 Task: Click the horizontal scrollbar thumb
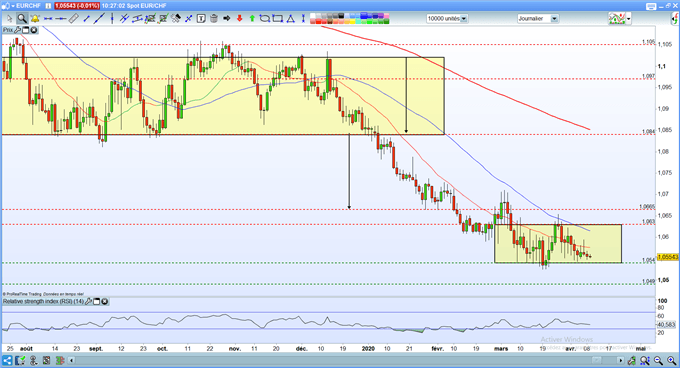[x=597, y=360]
